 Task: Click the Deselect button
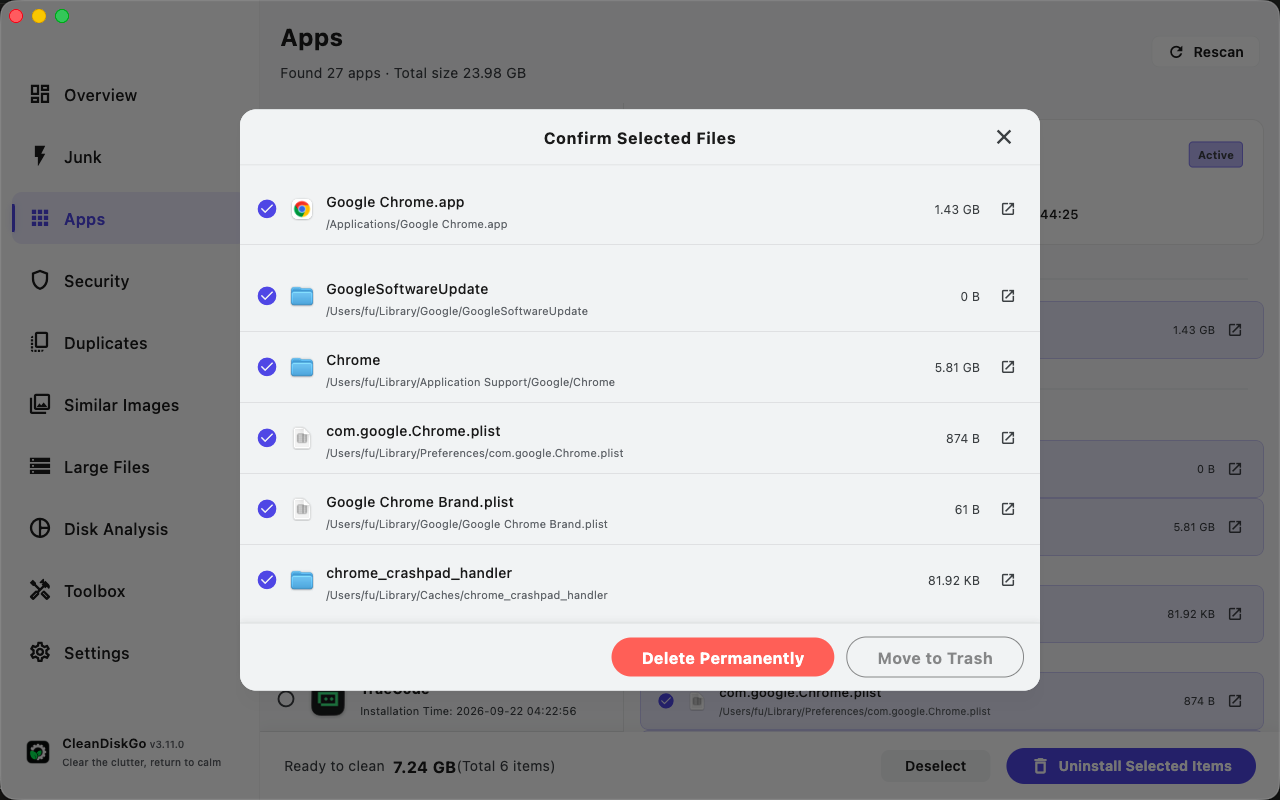[x=936, y=766]
